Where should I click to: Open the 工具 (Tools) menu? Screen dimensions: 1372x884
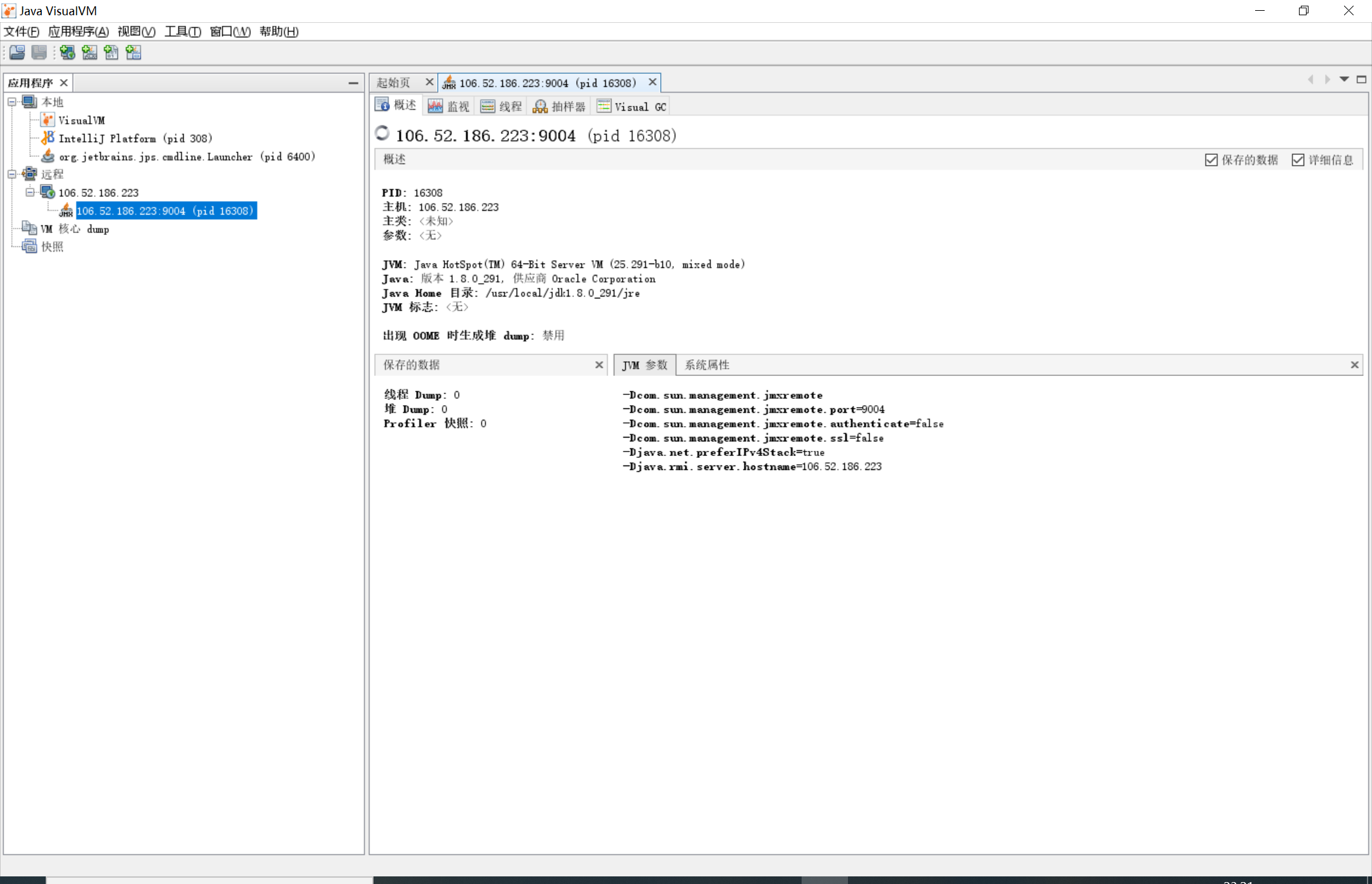tap(182, 32)
